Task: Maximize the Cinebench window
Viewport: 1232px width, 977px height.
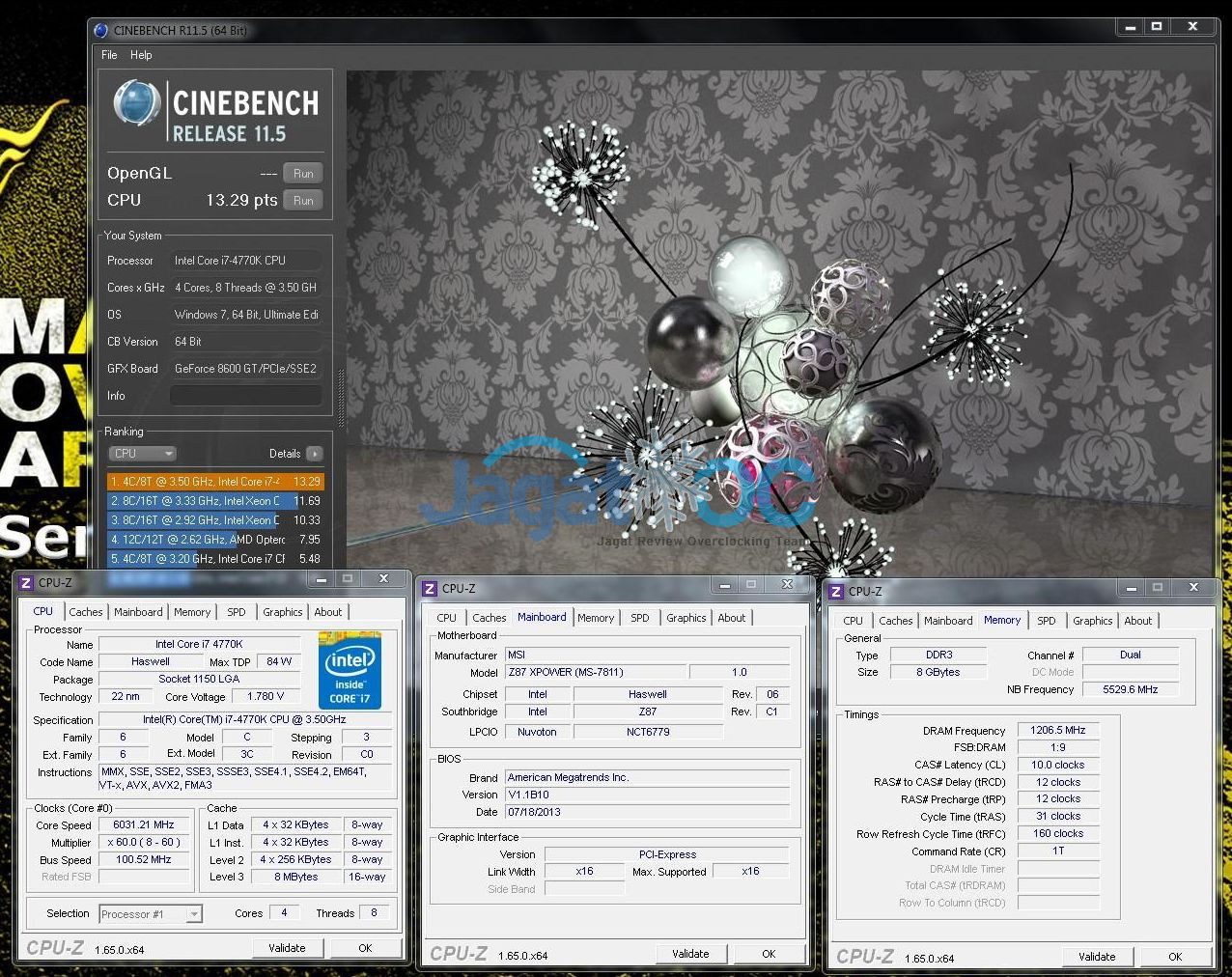Action: click(x=1156, y=27)
